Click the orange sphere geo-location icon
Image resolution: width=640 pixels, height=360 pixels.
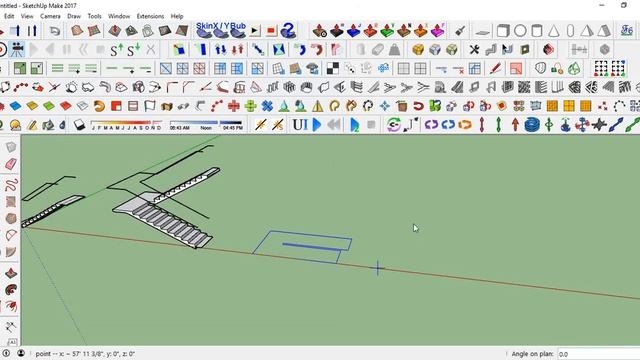click(x=15, y=125)
